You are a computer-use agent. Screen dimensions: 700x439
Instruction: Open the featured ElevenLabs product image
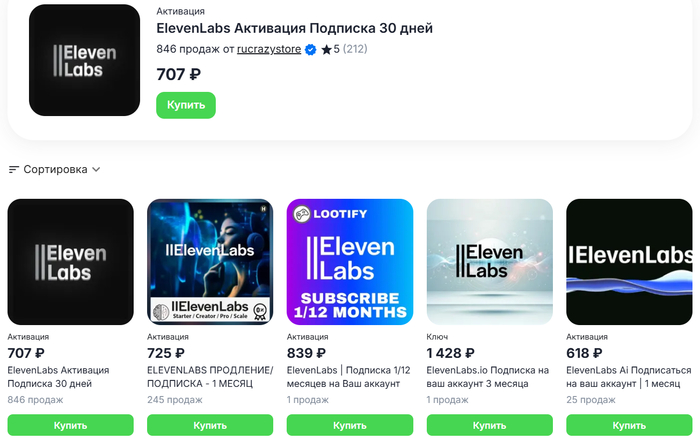(x=84, y=60)
